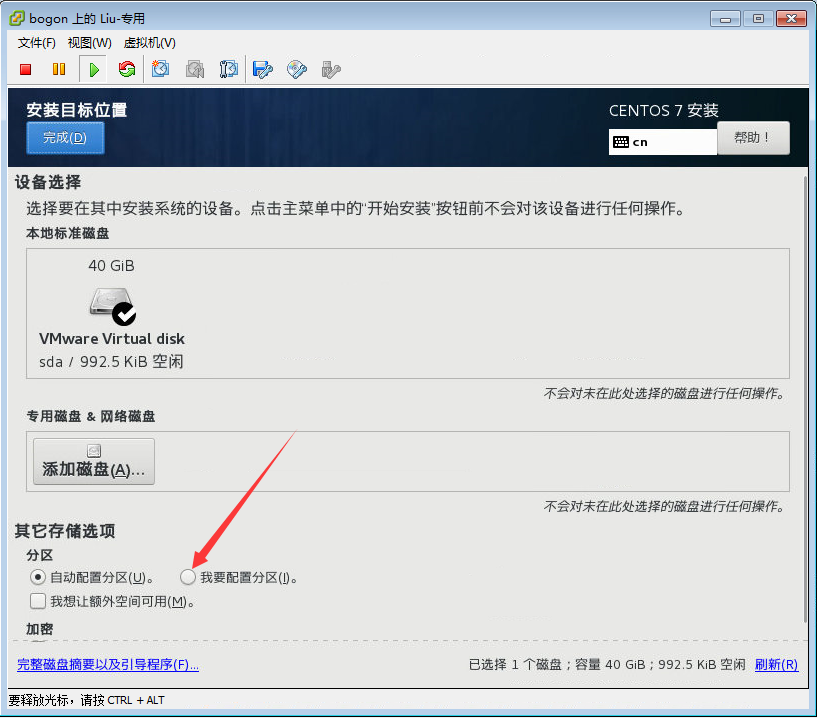Click the restart VM icon
The height and width of the screenshot is (718, 817).
(x=127, y=69)
